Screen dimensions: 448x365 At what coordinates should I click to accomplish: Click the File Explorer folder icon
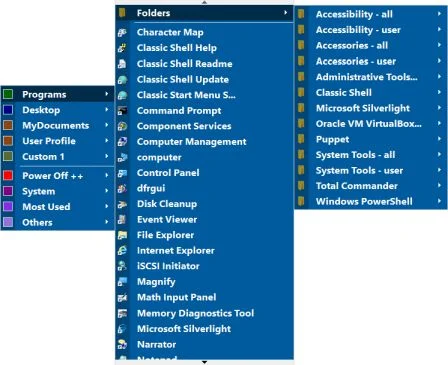point(122,235)
